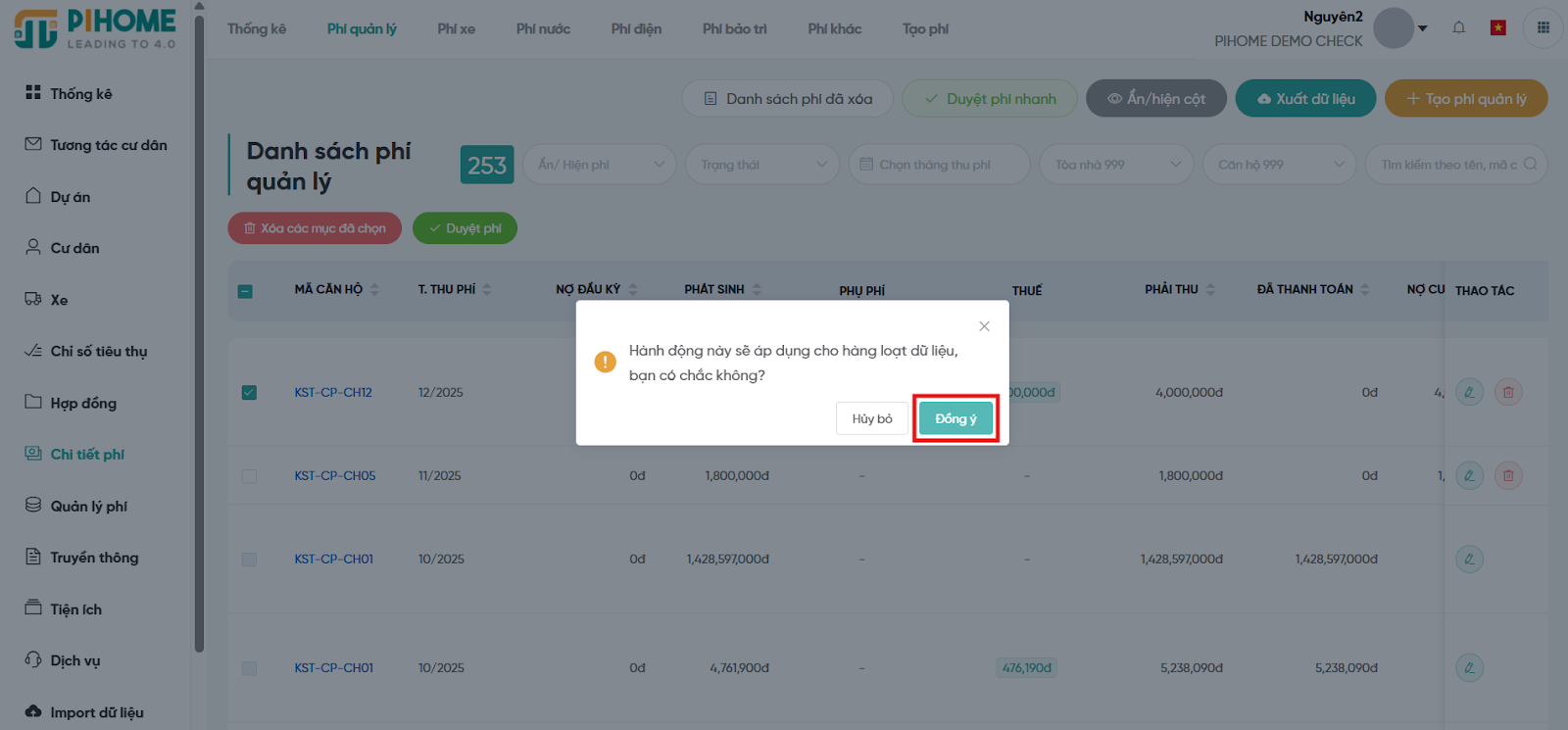Click the PIHOME logo
Screen dimensions: 1568x730
95,28
